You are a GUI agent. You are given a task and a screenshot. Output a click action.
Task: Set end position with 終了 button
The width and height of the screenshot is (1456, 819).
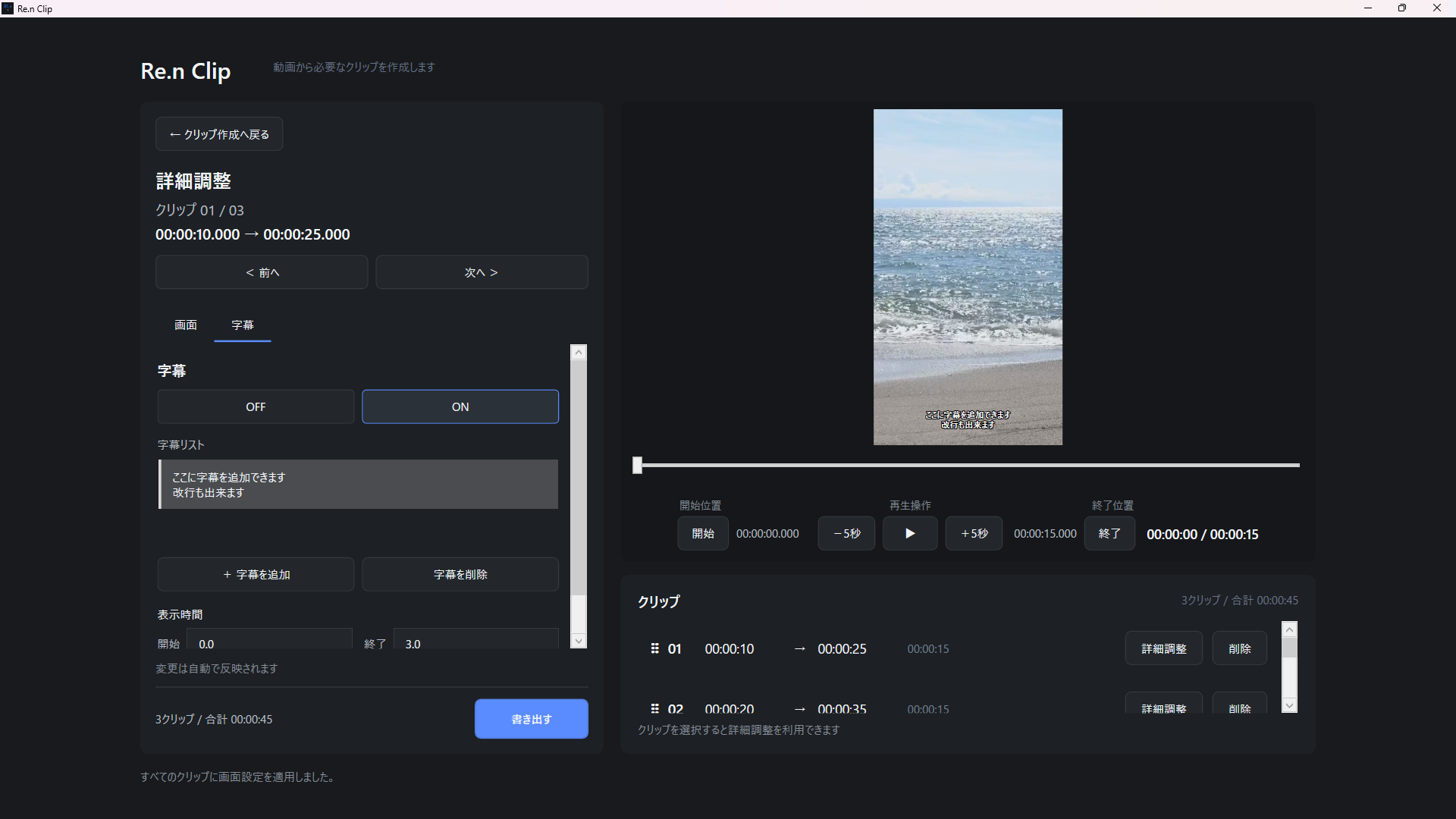pyautogui.click(x=1109, y=533)
